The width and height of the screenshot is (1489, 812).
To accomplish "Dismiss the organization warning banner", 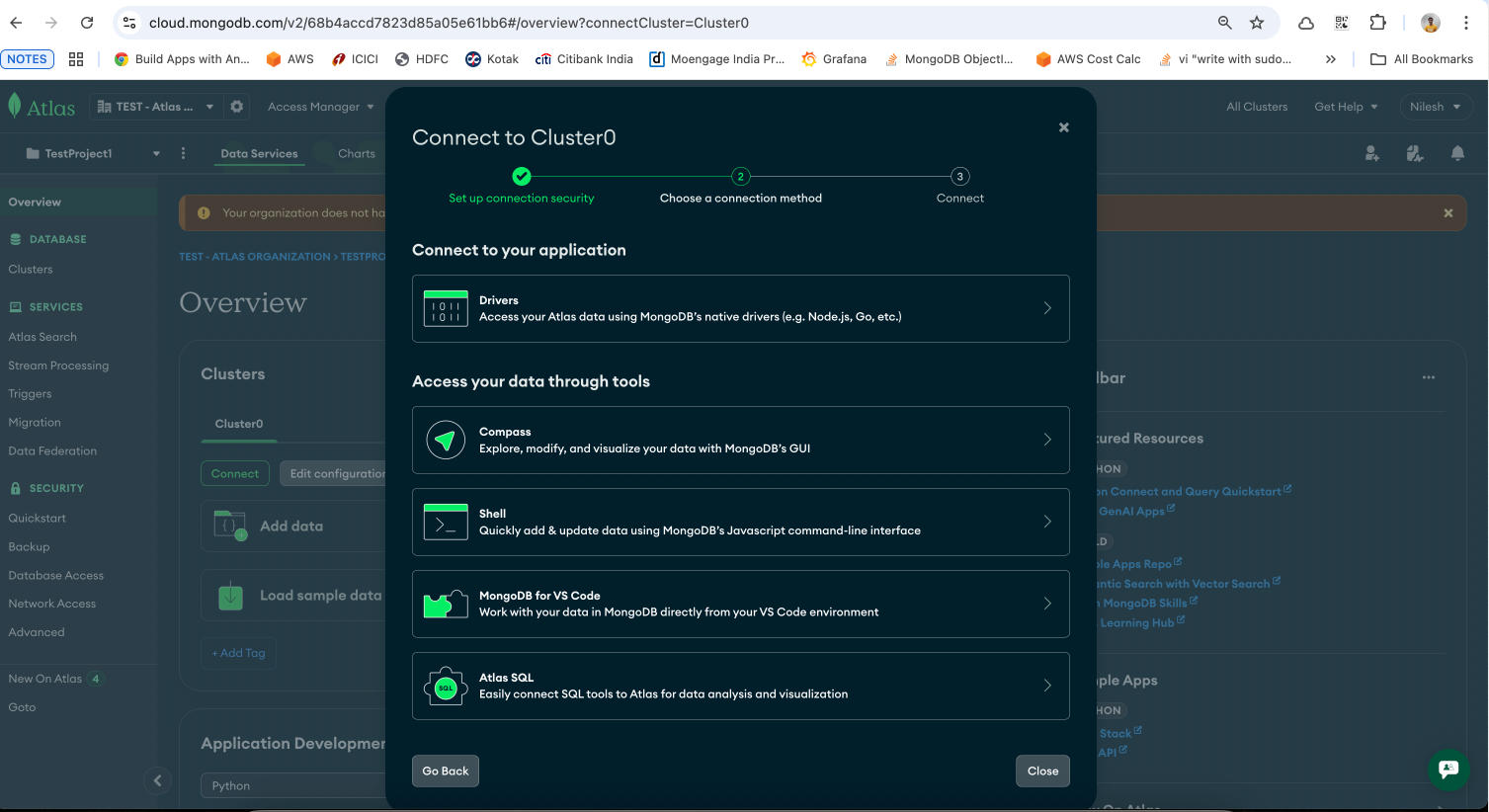I will tap(1448, 212).
